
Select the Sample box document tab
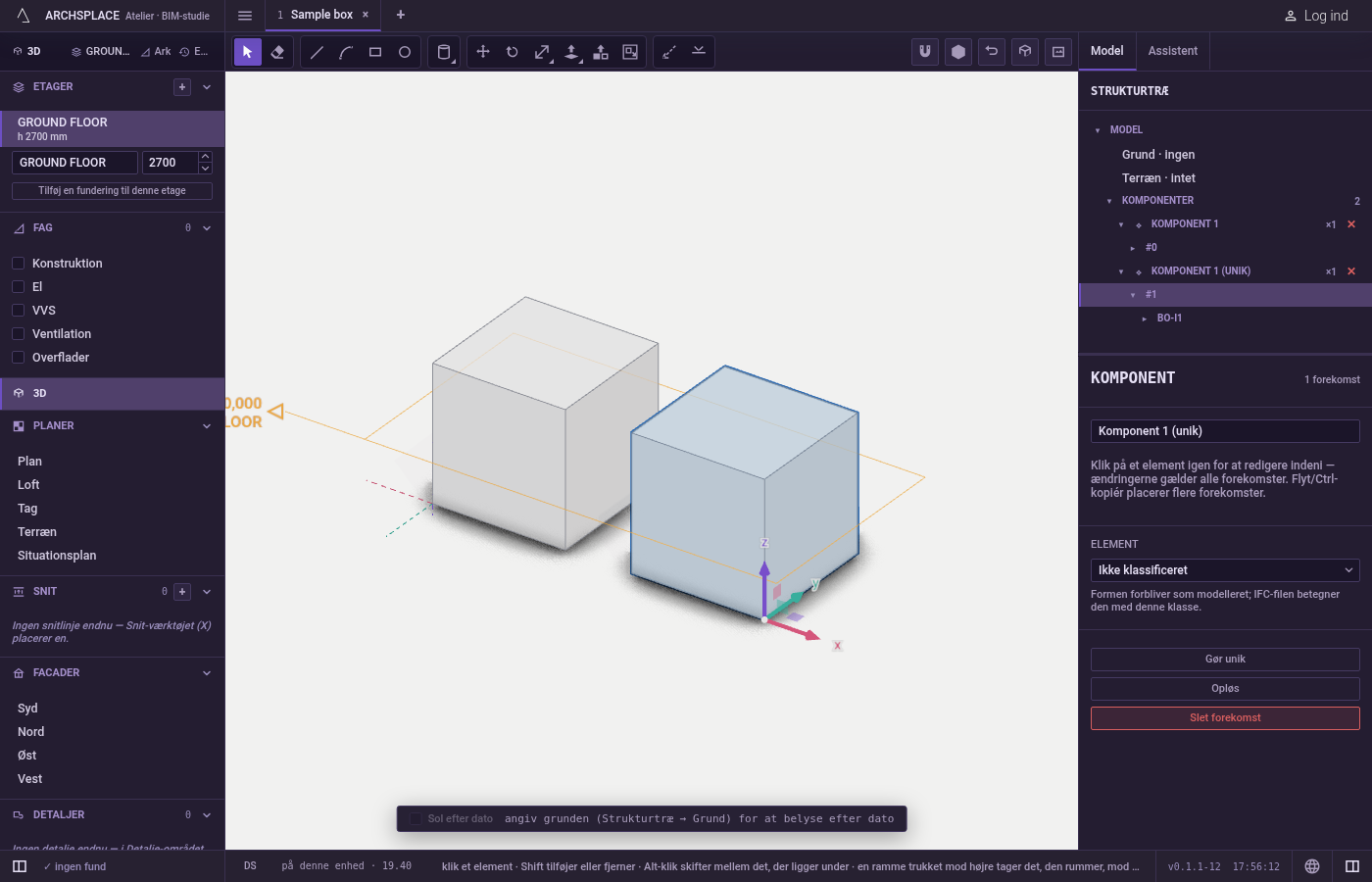[x=321, y=15]
